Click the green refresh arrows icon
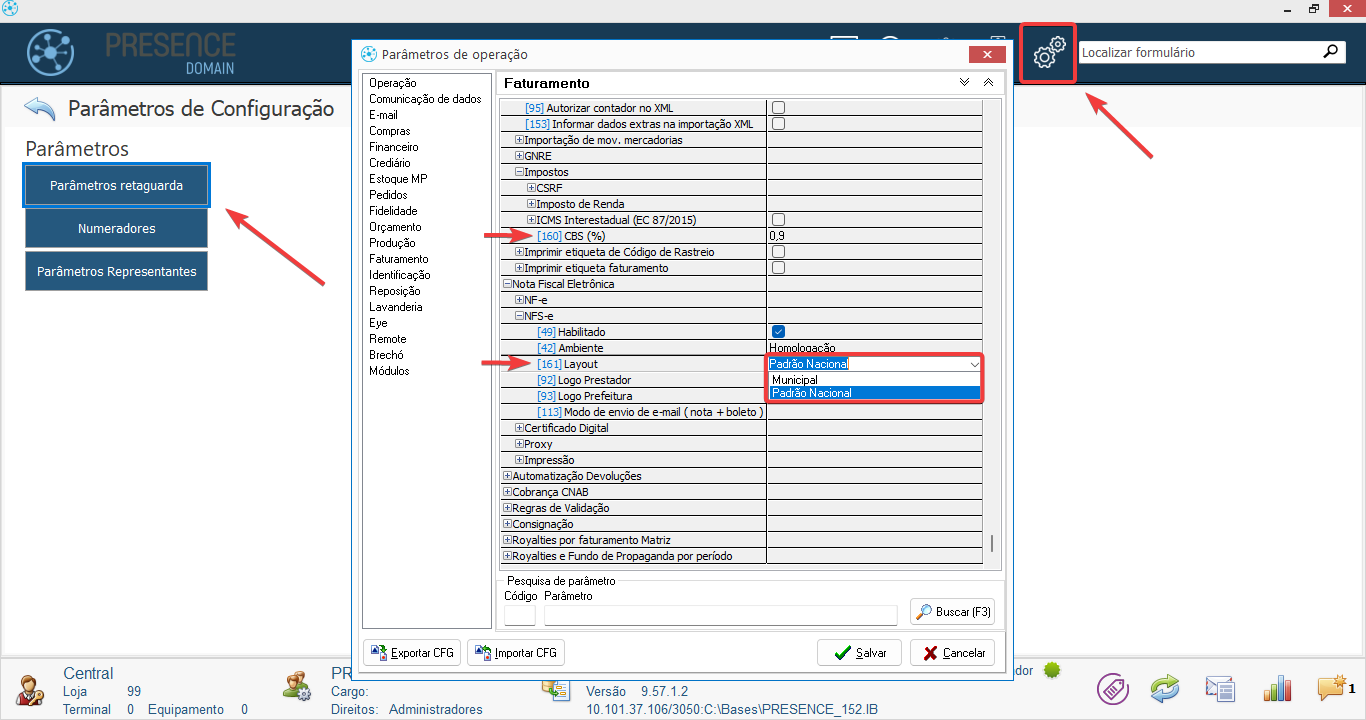The height and width of the screenshot is (720, 1366). tap(1165, 688)
